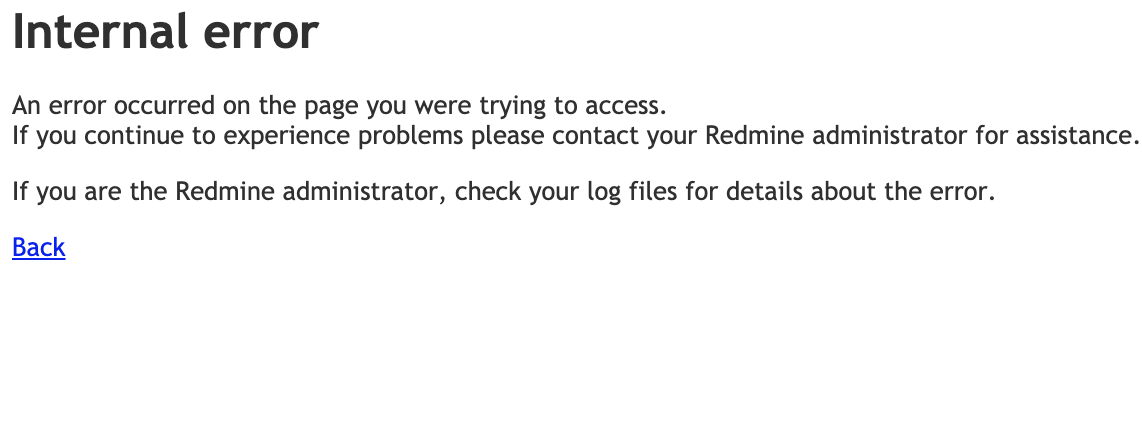Click the line starting "If you continue to experience"
The width and height of the screenshot is (1142, 434).
pyautogui.click(x=575, y=135)
